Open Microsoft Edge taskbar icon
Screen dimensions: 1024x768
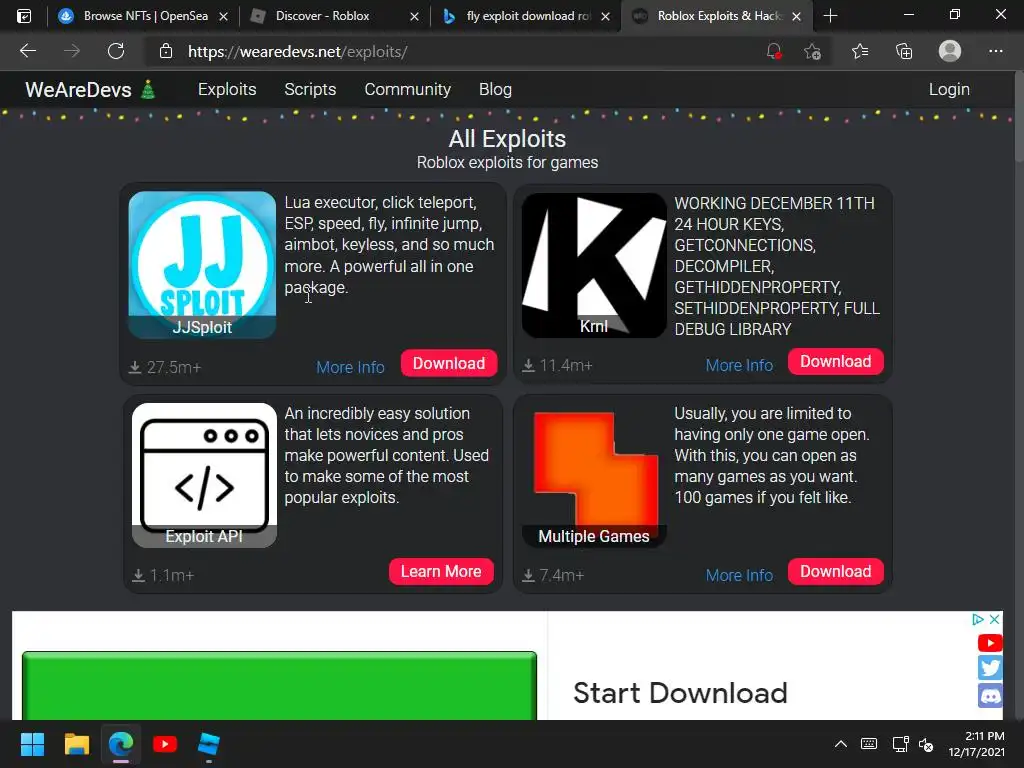[x=121, y=744]
